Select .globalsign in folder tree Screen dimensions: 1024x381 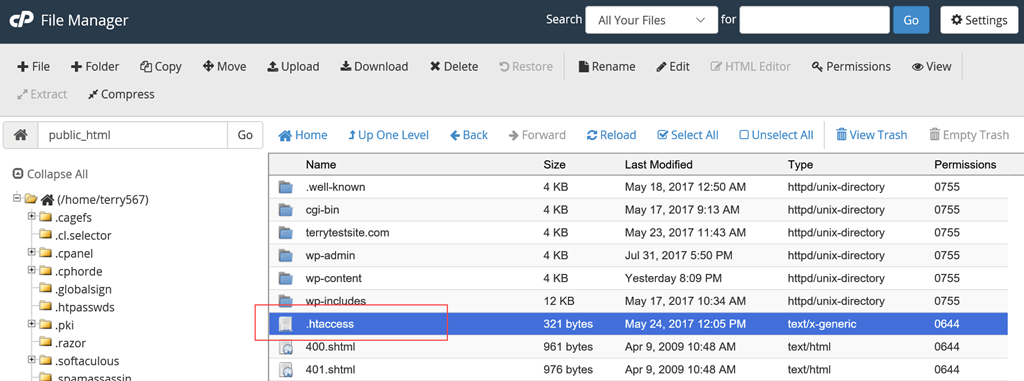tap(84, 289)
